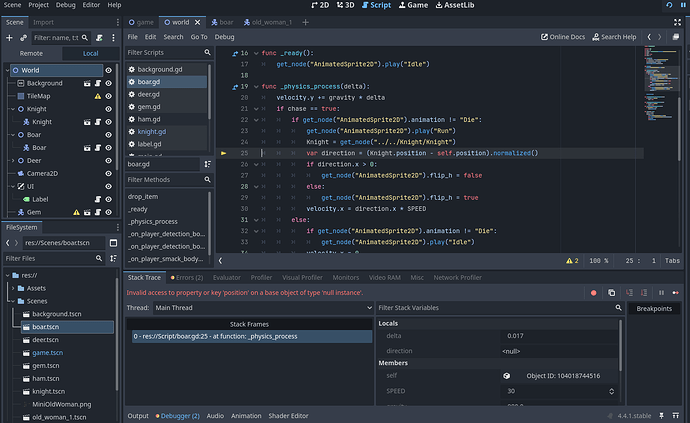Hide the Label node
690x423 pixels.
[108, 199]
